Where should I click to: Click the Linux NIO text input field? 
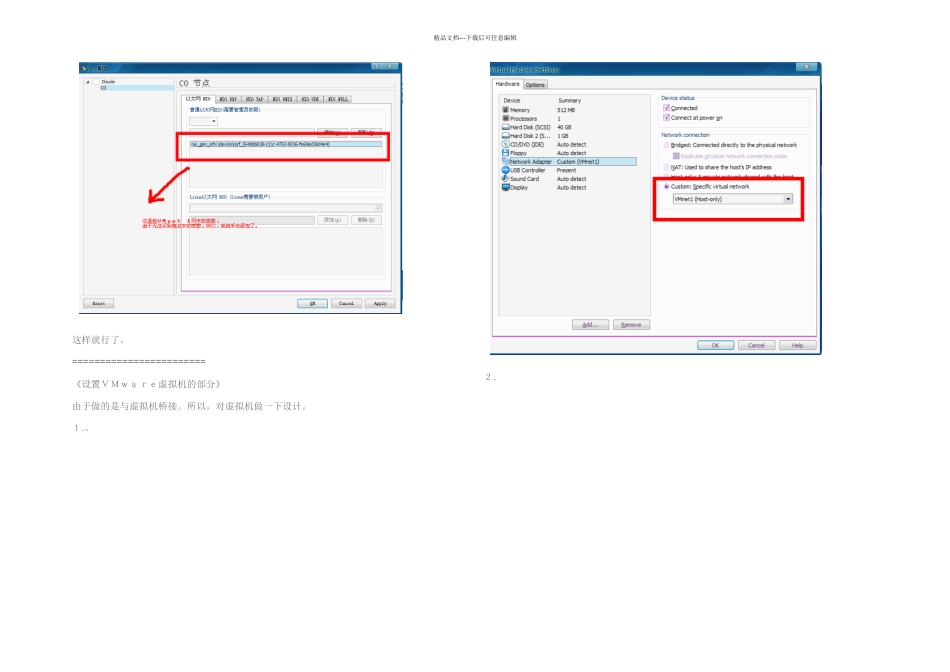pos(252,221)
